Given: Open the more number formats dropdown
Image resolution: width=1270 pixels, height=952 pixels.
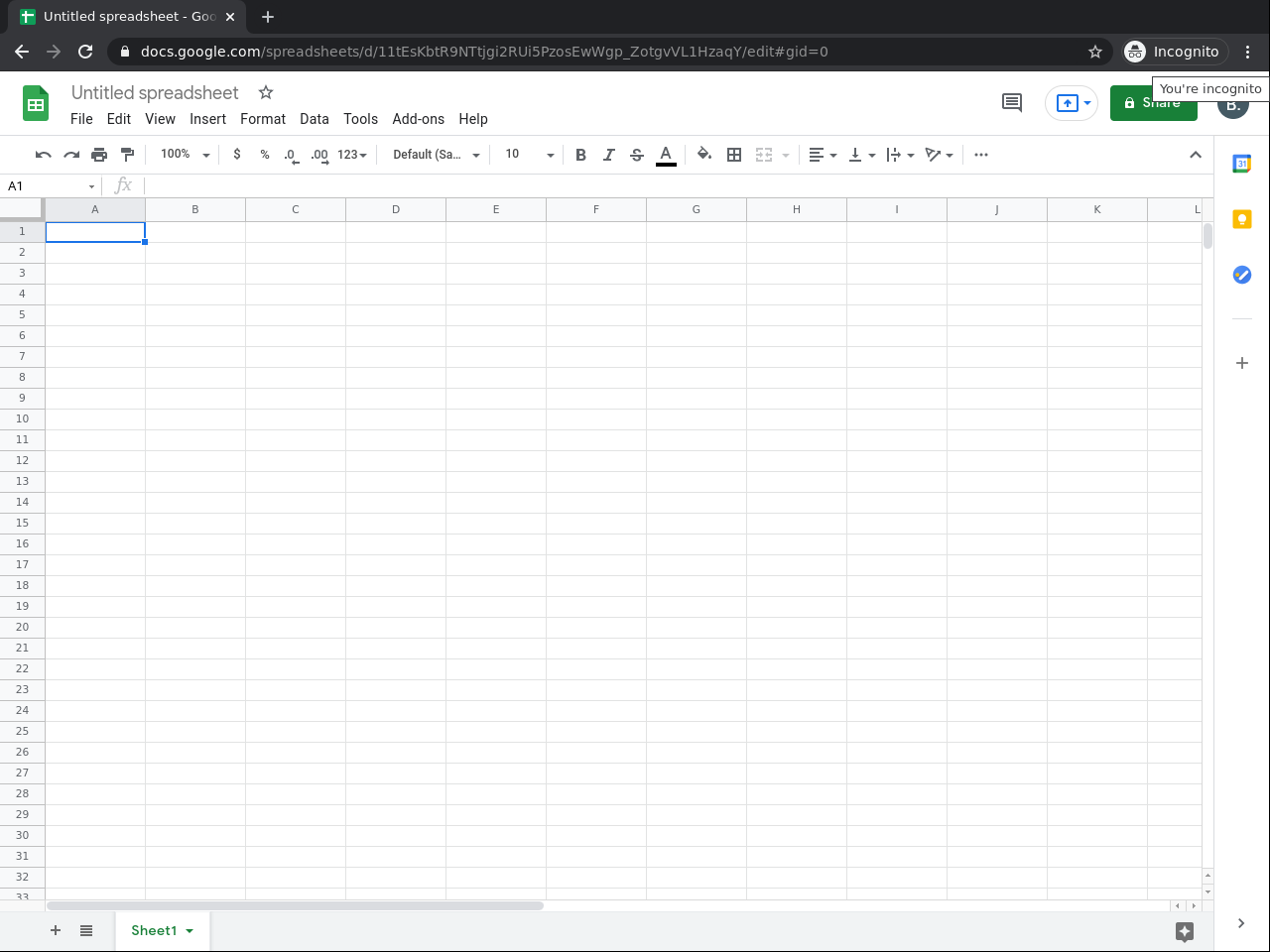Looking at the screenshot, I should [352, 155].
